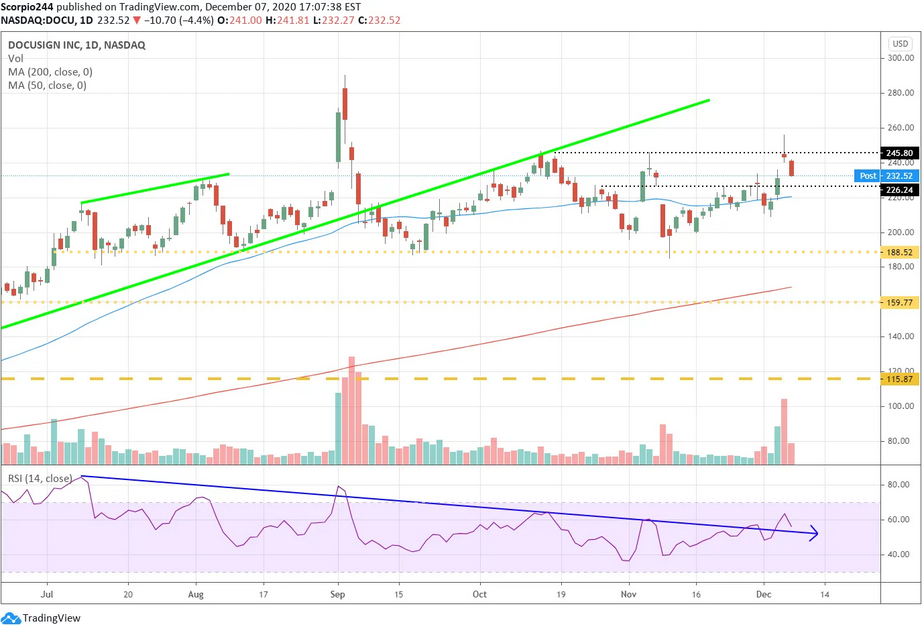The height and width of the screenshot is (625, 922).
Task: Click the tallest September volume bar
Action: 352,410
